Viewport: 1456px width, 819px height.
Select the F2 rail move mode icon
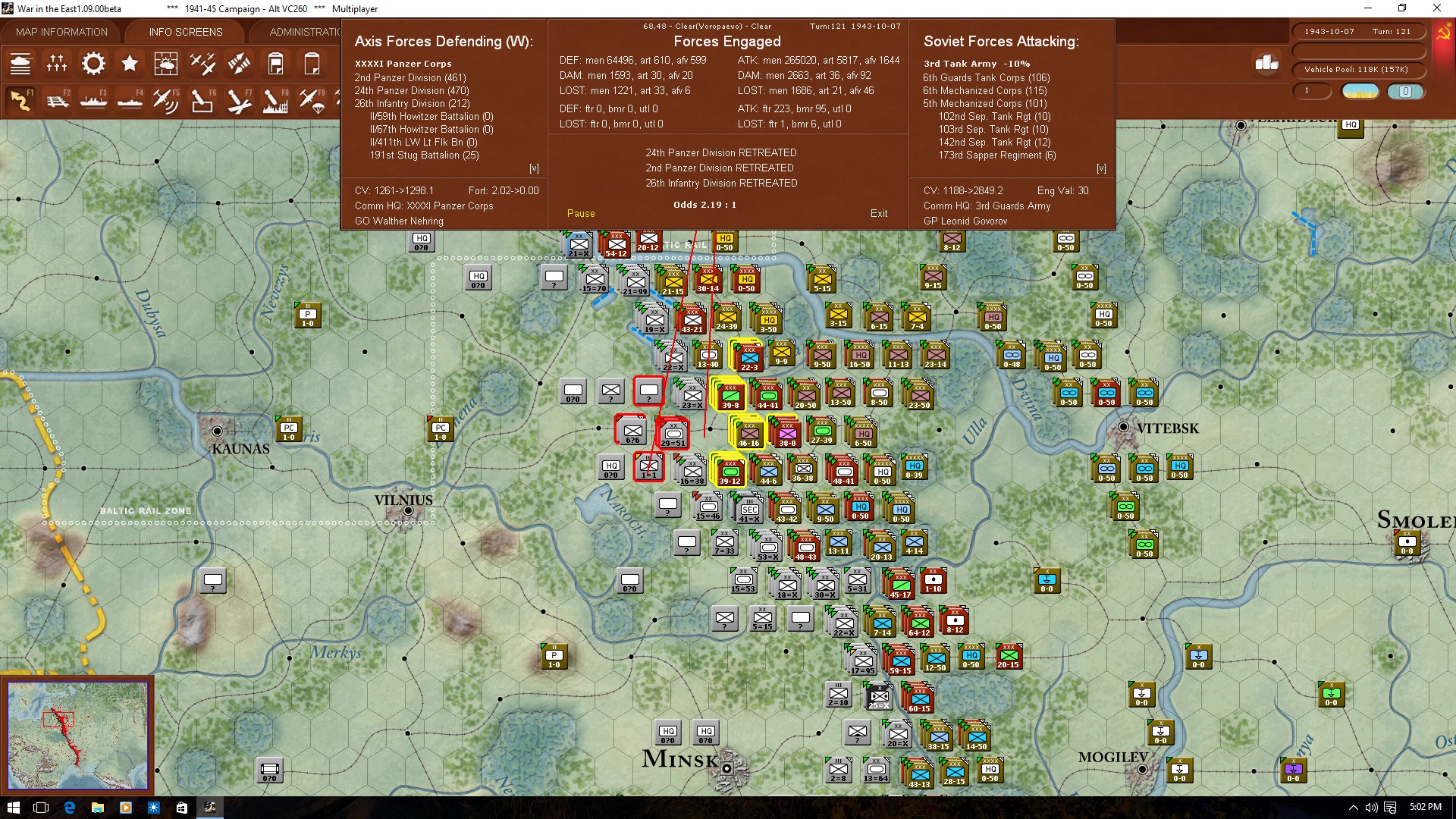(57, 100)
